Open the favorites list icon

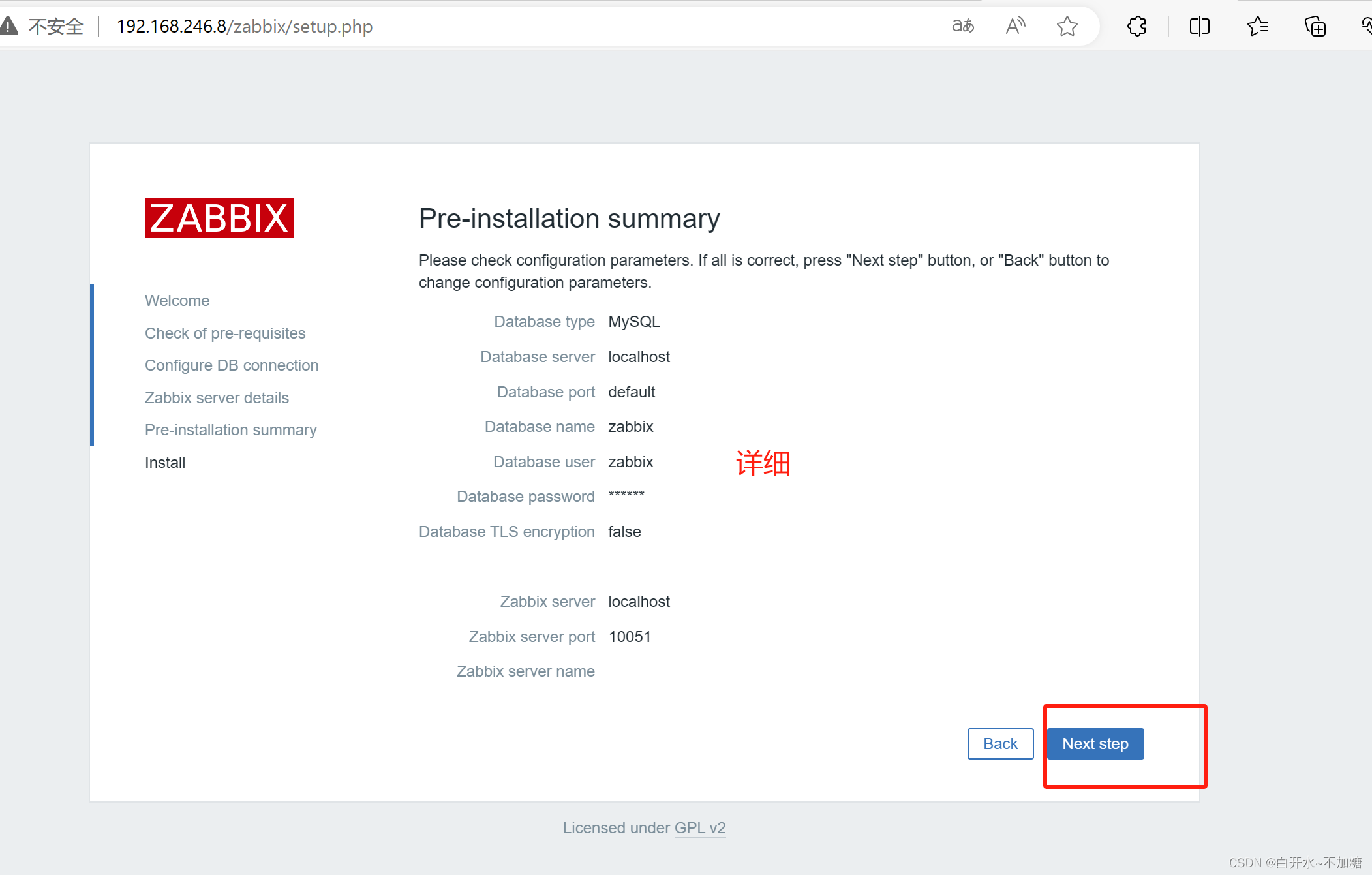coord(1257,26)
